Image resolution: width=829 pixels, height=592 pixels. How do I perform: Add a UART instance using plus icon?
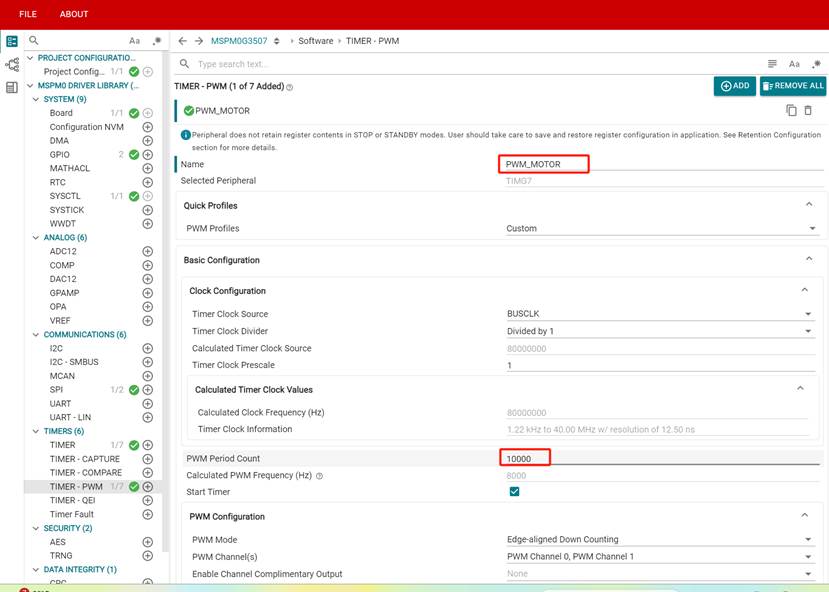[147, 403]
